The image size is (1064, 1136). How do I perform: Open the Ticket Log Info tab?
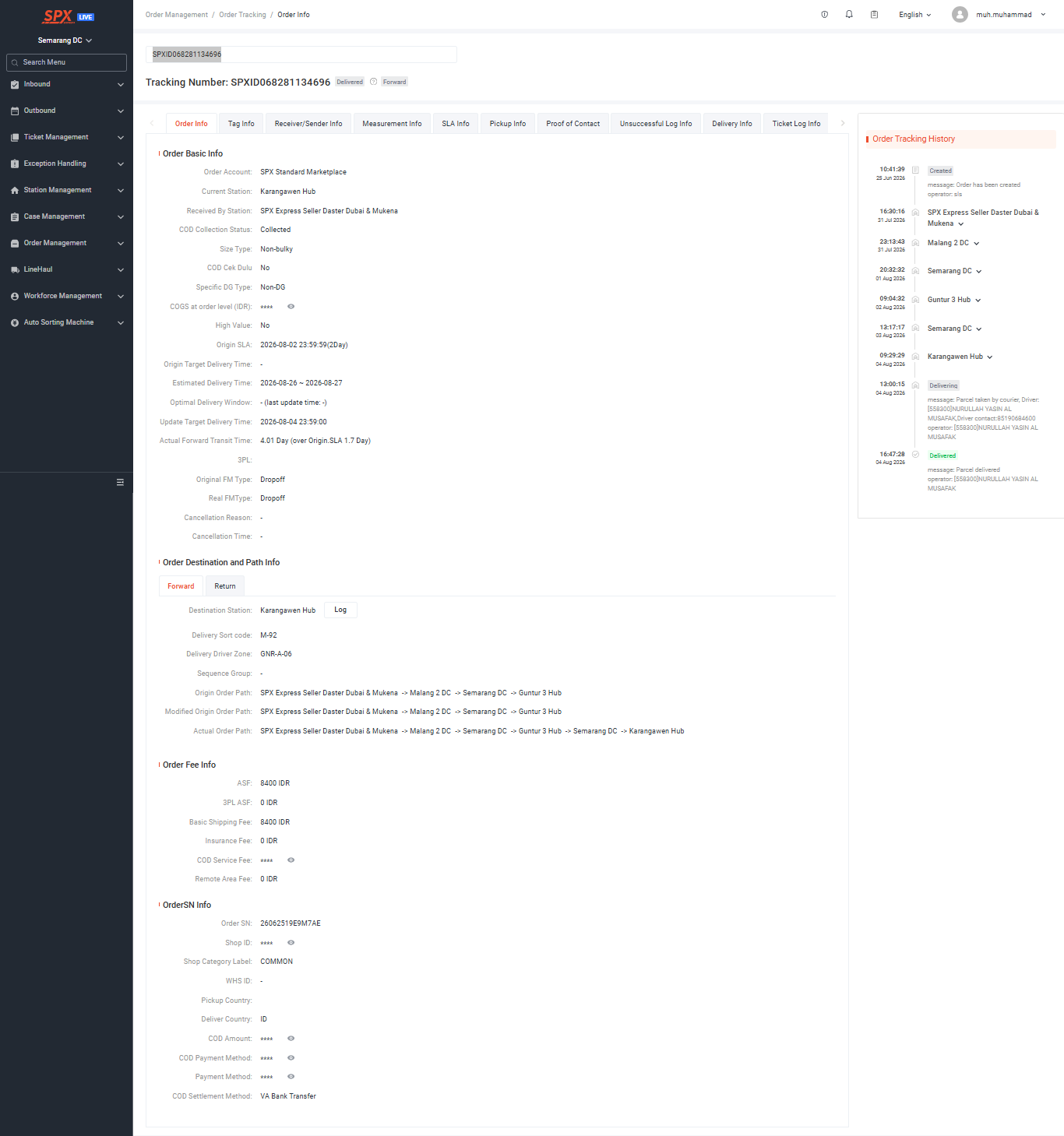point(796,124)
